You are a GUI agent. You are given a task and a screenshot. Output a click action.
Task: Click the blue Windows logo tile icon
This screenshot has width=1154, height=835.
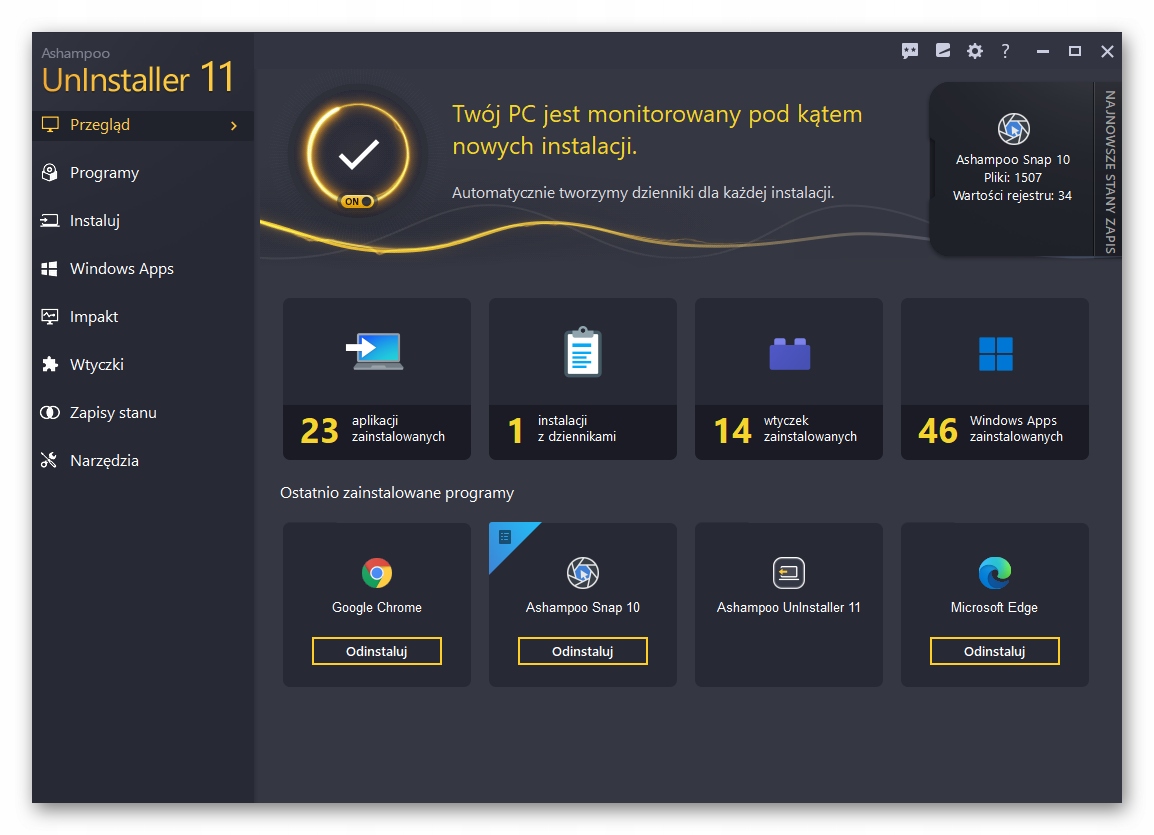point(995,354)
